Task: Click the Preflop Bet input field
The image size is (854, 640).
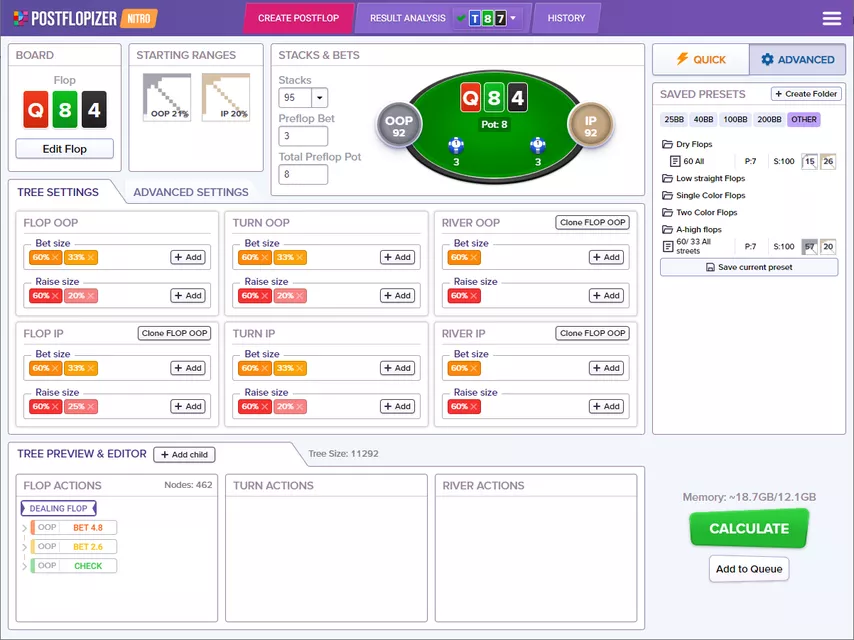Action: click(303, 136)
